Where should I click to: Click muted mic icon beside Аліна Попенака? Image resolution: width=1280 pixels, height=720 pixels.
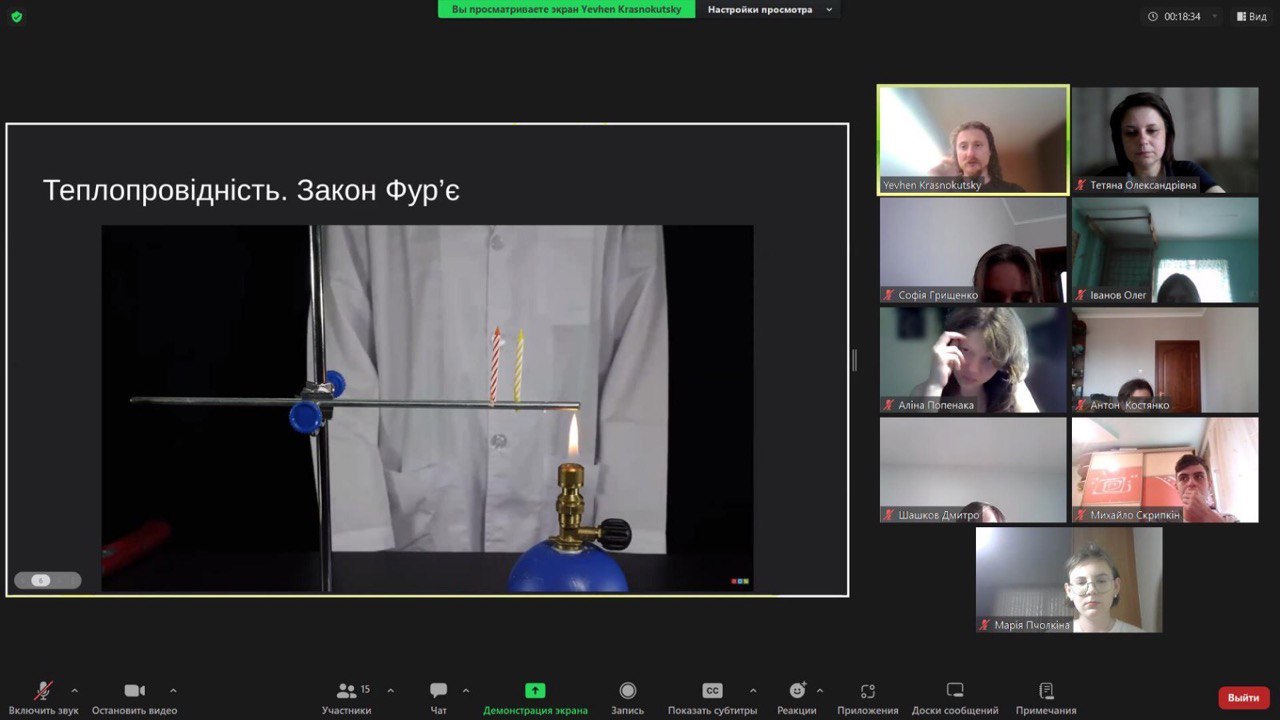pos(889,405)
